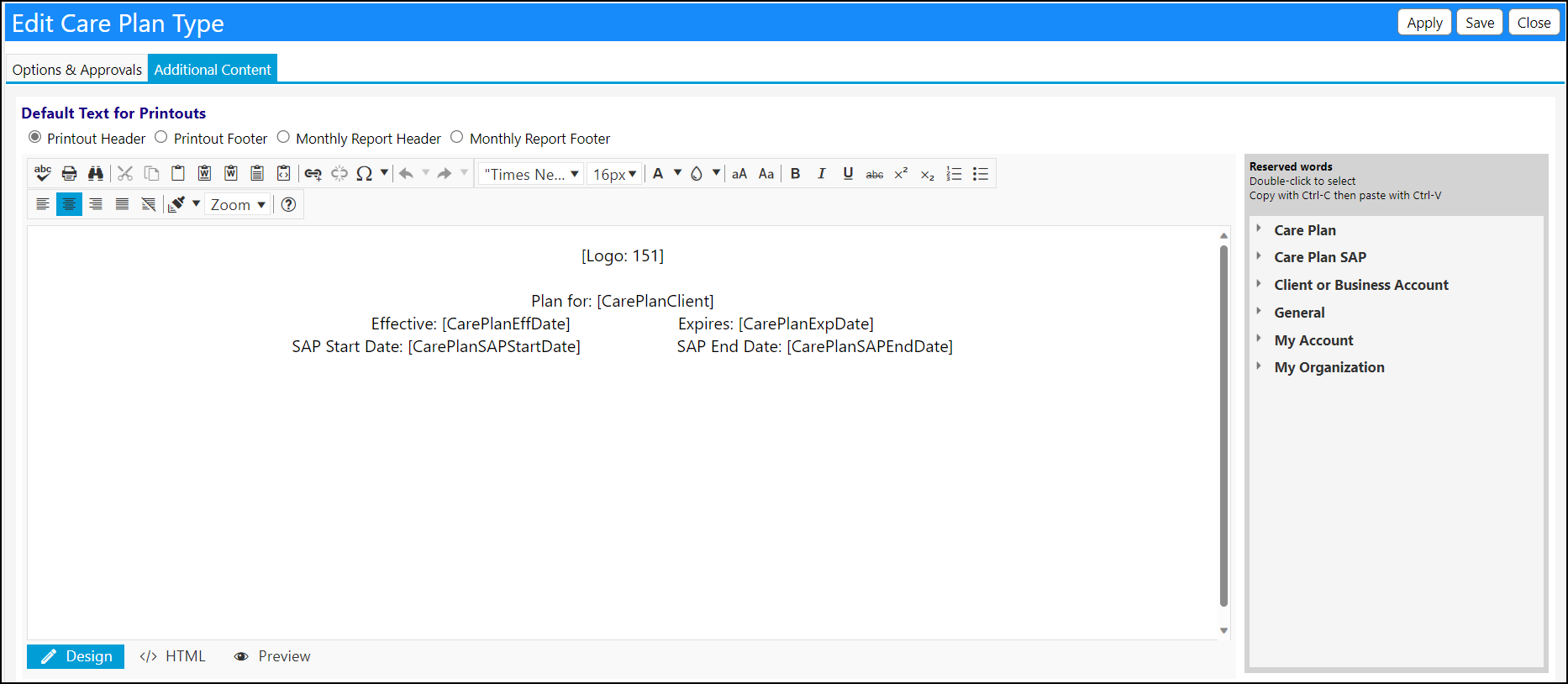The width and height of the screenshot is (1568, 684).
Task: Toggle Bold formatting
Action: click(x=795, y=173)
